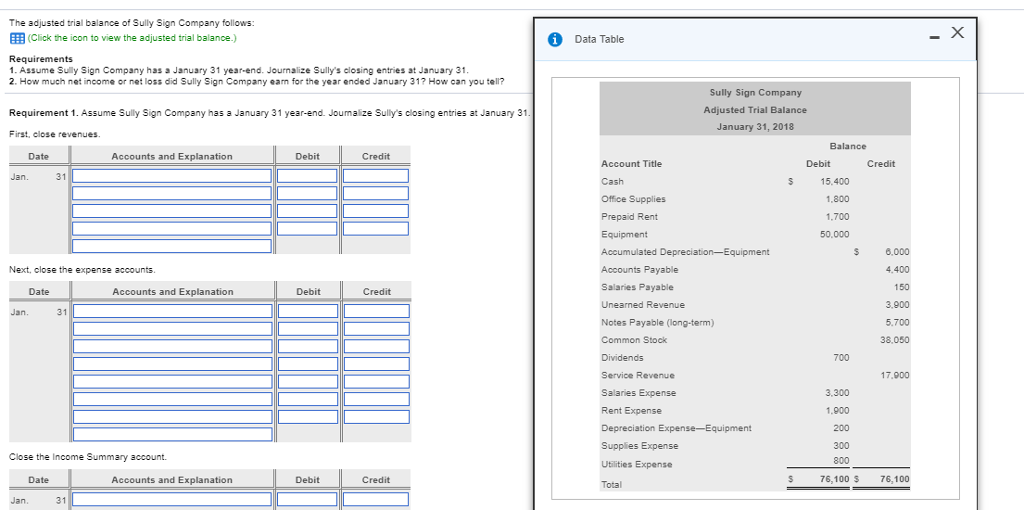The image size is (1024, 510).
Task: Select first-row Credit field in close revenues entry
Action: [376, 176]
